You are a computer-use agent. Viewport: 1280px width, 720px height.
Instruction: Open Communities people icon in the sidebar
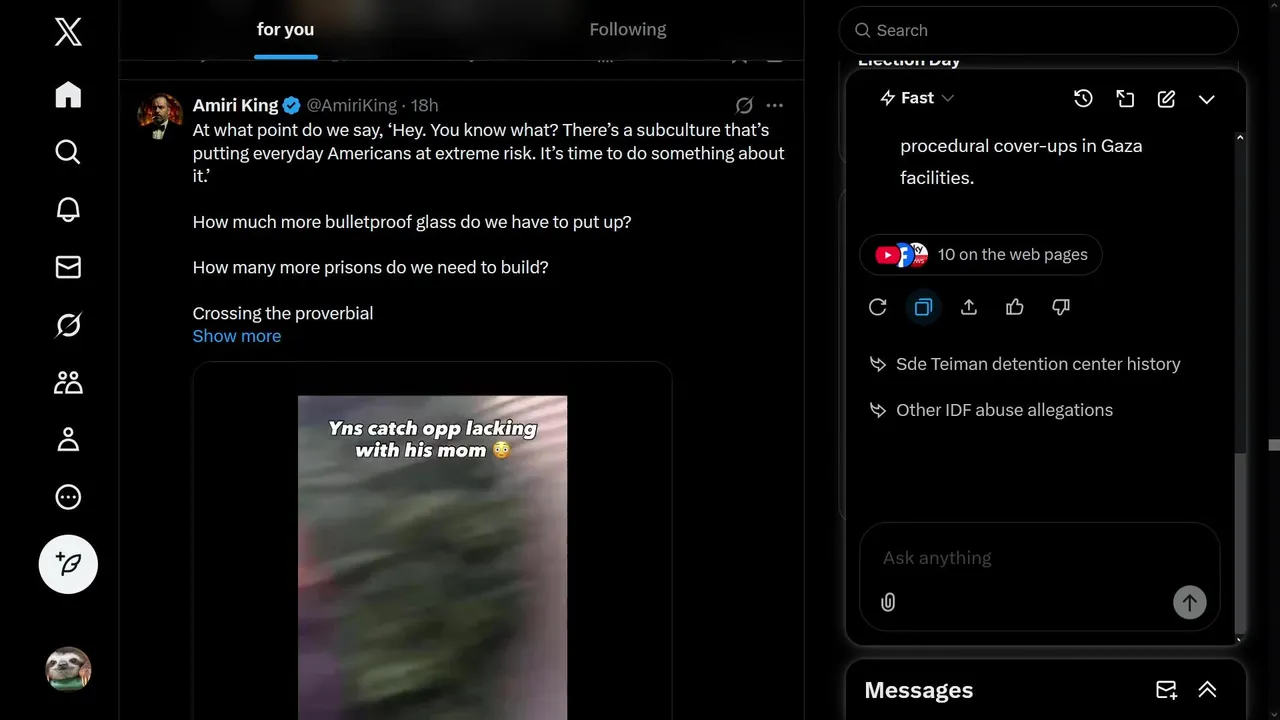tap(68, 382)
